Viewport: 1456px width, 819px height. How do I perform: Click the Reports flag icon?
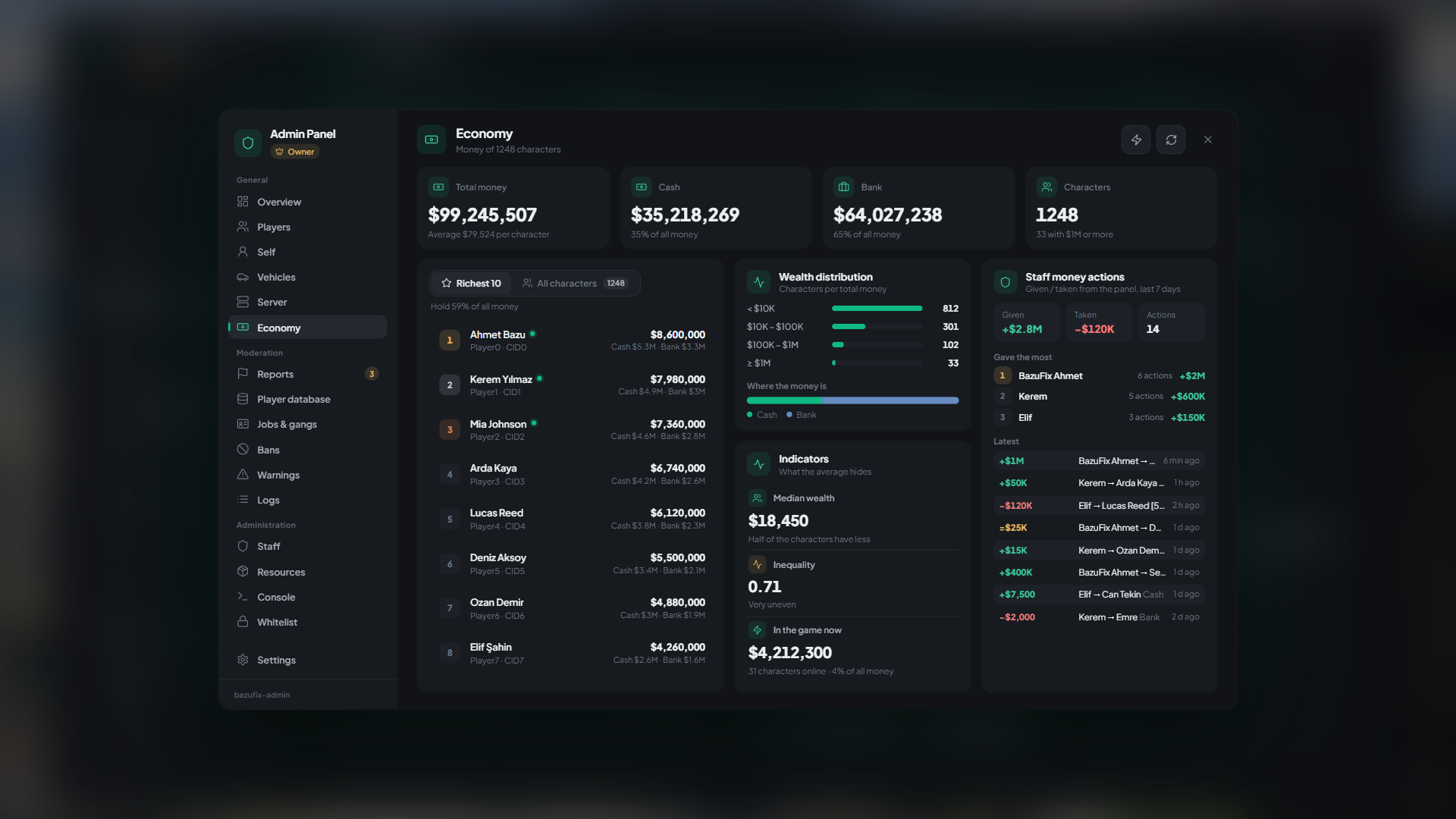point(243,374)
